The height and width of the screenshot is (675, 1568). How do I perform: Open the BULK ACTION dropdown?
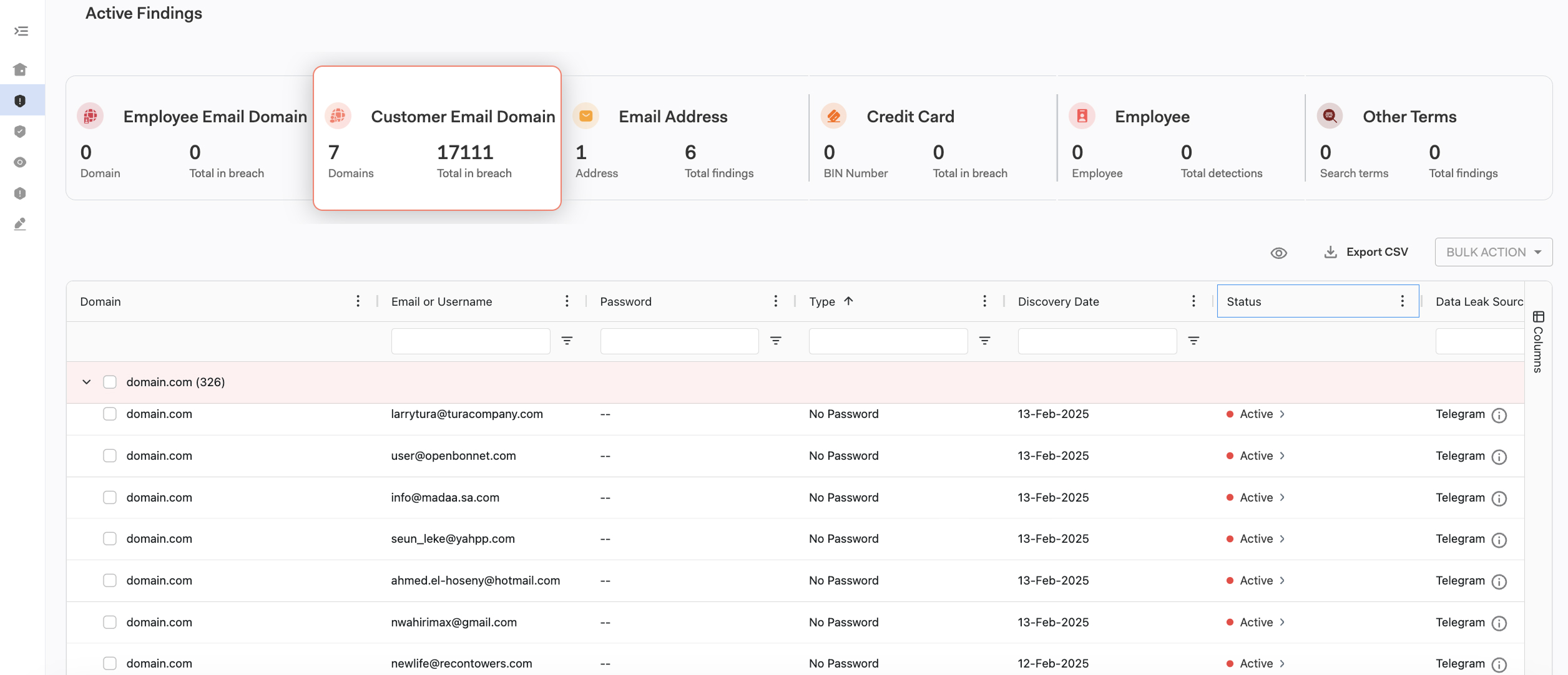coord(1493,252)
